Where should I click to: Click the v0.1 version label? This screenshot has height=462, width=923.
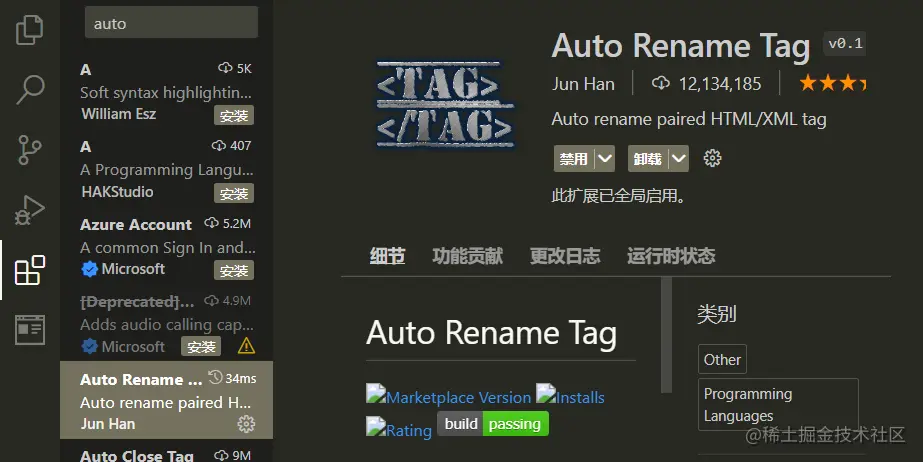[x=845, y=44]
